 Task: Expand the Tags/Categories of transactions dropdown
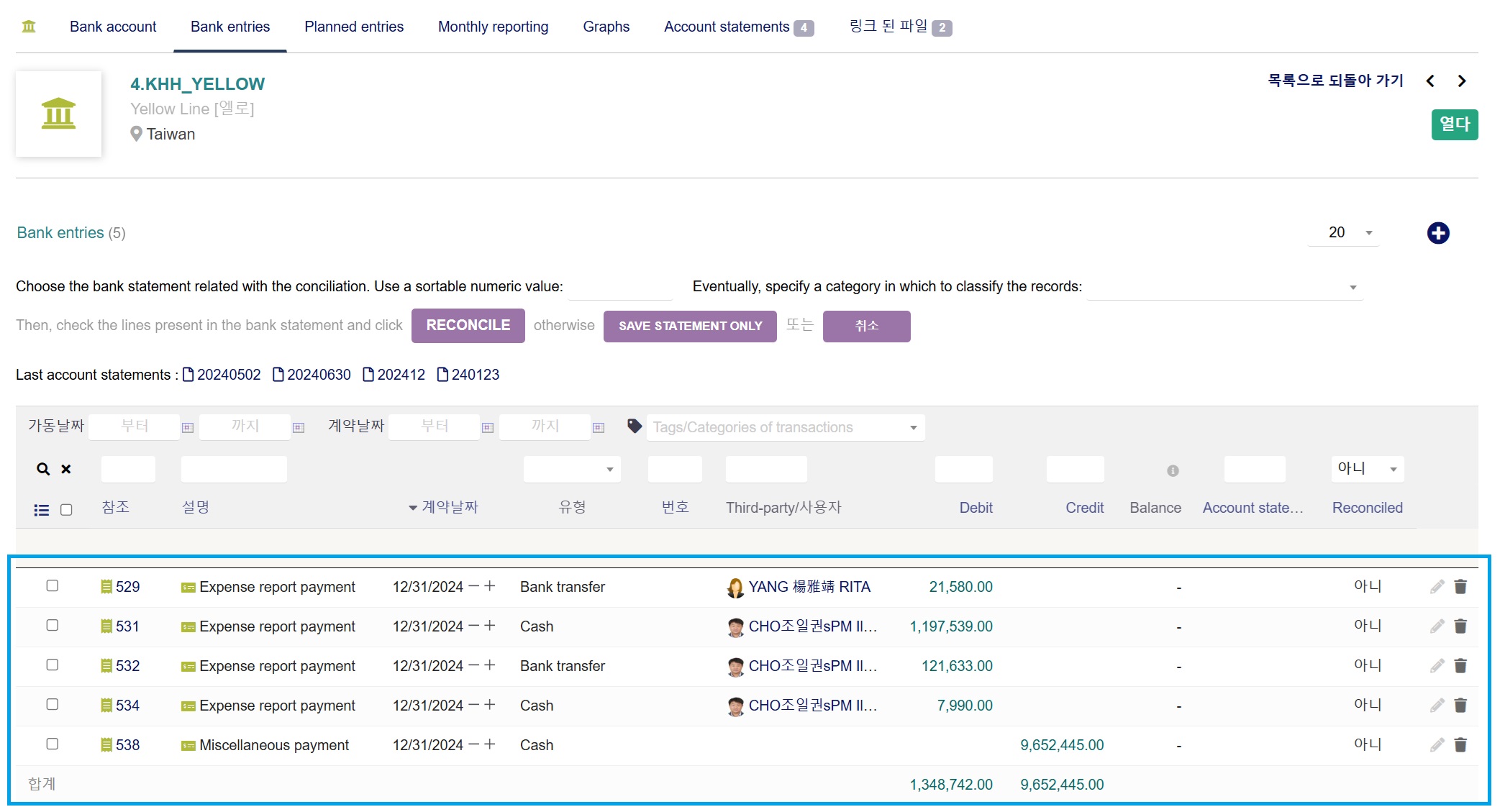point(786,427)
